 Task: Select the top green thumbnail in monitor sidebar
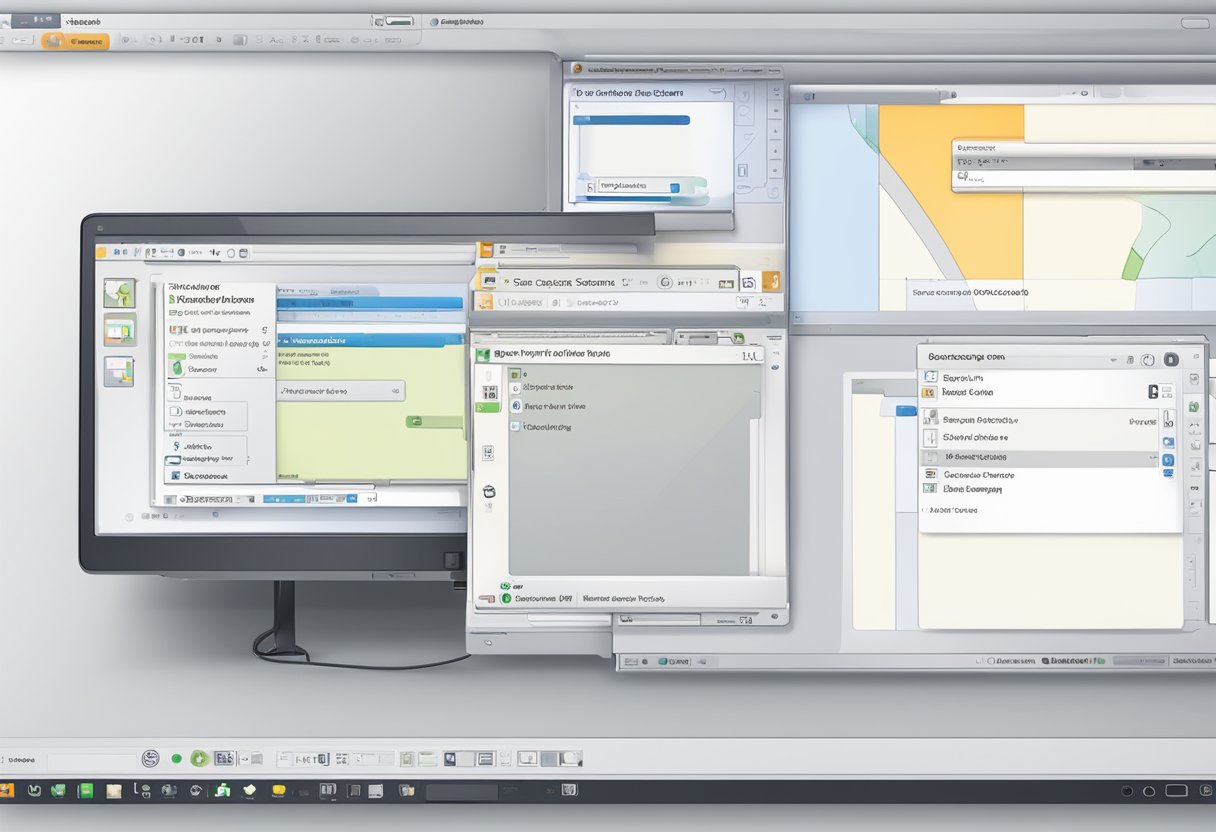[119, 293]
